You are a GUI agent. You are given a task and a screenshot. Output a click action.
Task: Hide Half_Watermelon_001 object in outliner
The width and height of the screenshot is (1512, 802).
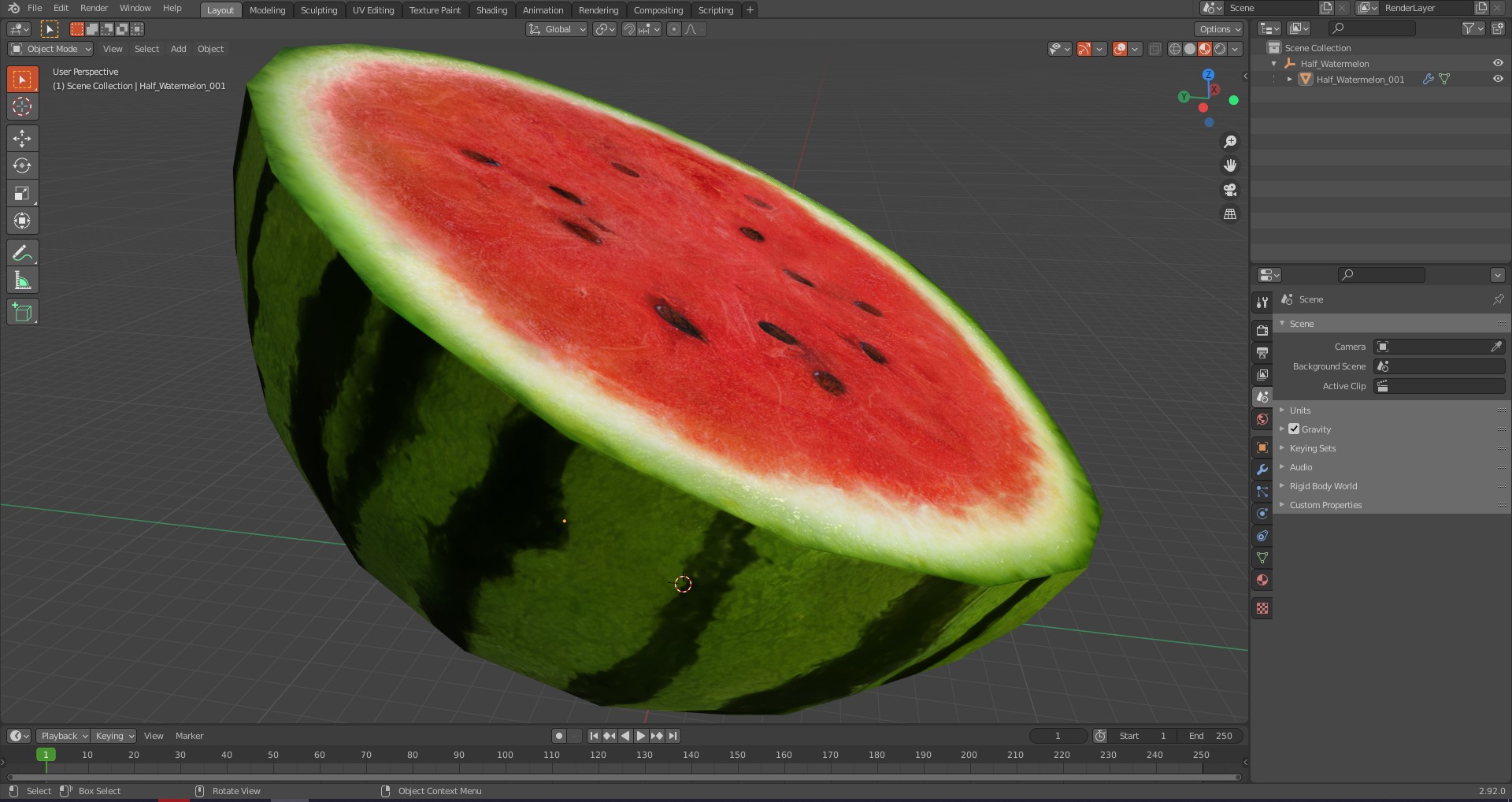(1498, 79)
